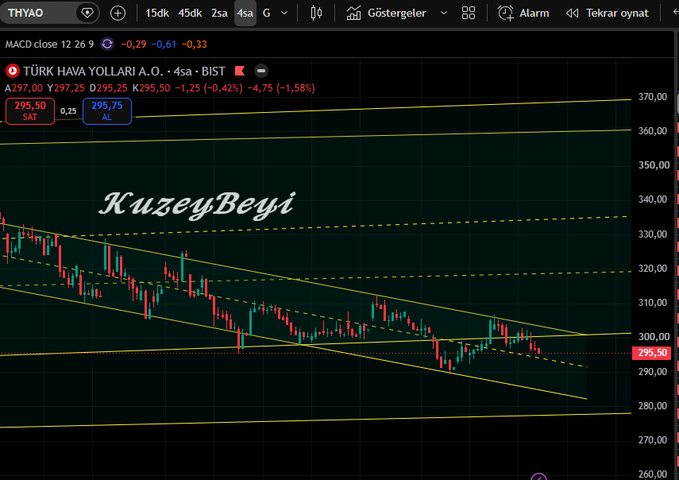Click the diamond icon next to THYAO
The image size is (679, 480).
(x=87, y=13)
